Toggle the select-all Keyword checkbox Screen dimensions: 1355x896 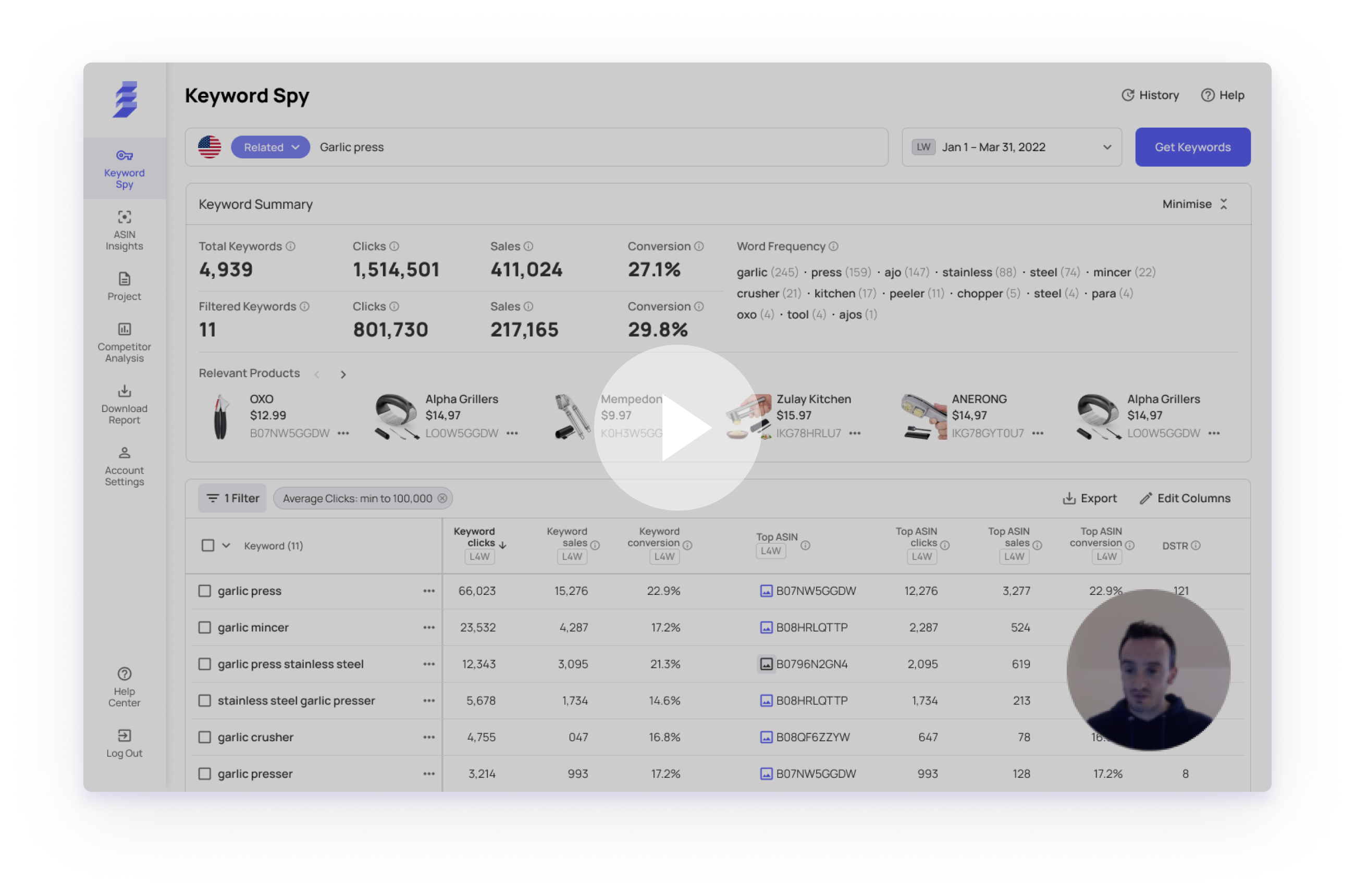coord(208,545)
